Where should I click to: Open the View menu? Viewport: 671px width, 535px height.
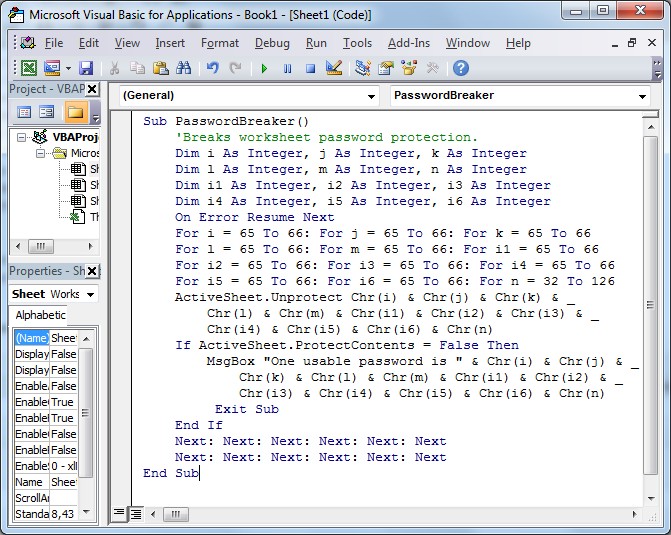(127, 43)
